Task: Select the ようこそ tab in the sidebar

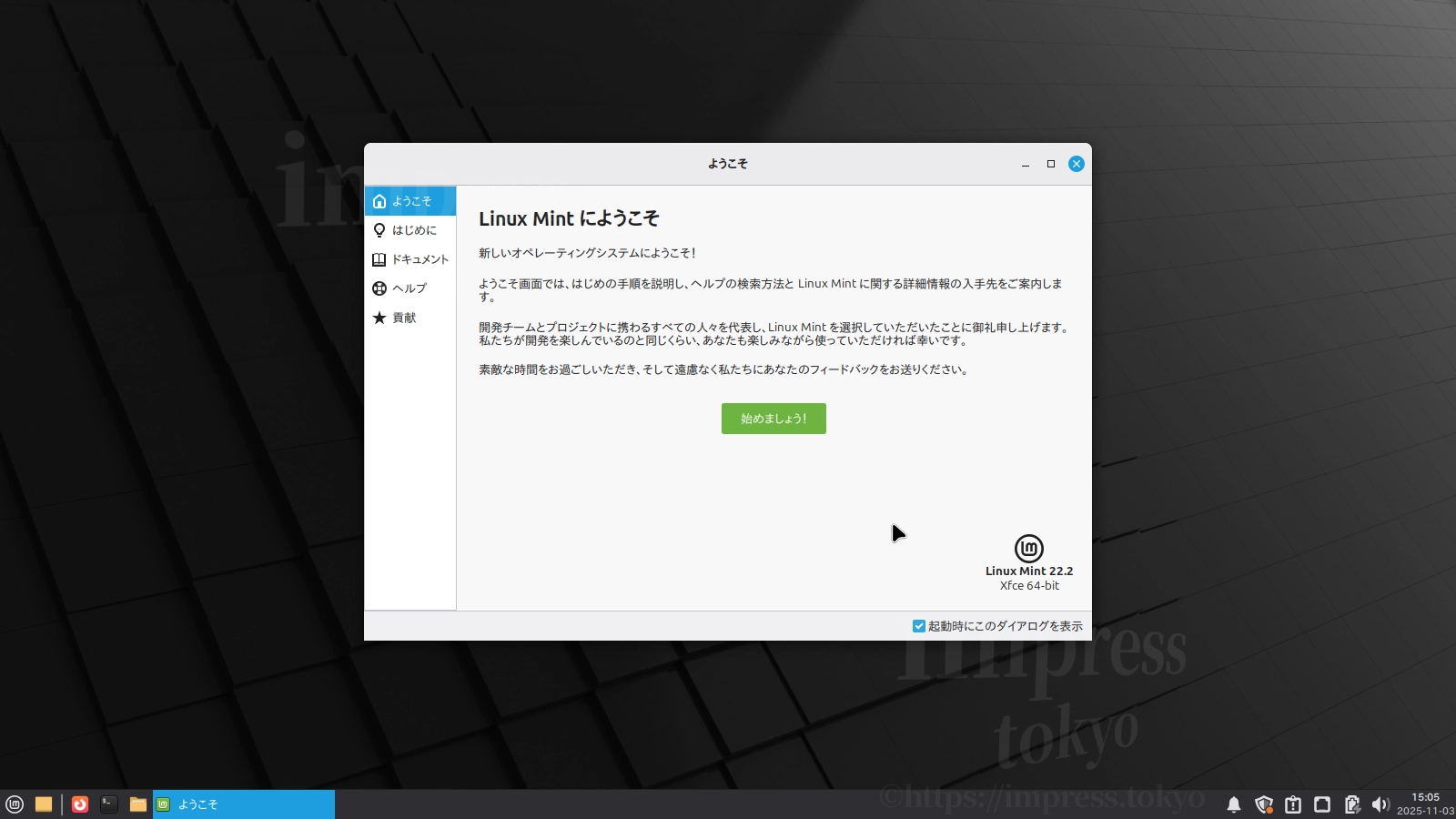Action: 410,201
